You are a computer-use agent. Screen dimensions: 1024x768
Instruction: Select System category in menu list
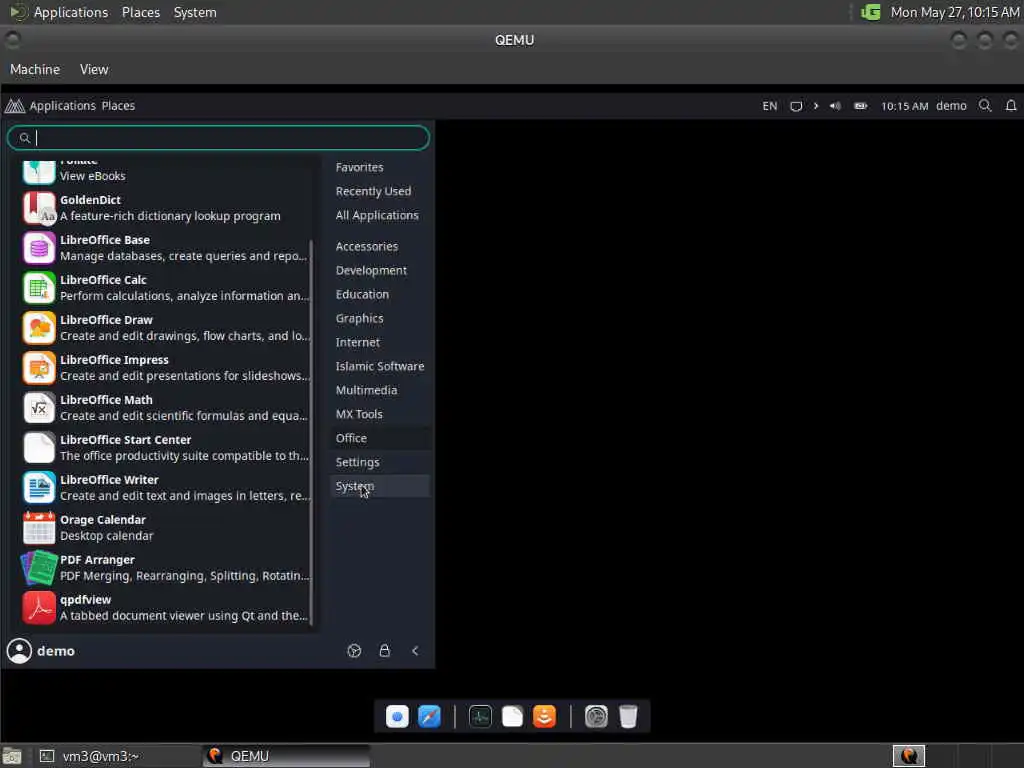coord(380,486)
